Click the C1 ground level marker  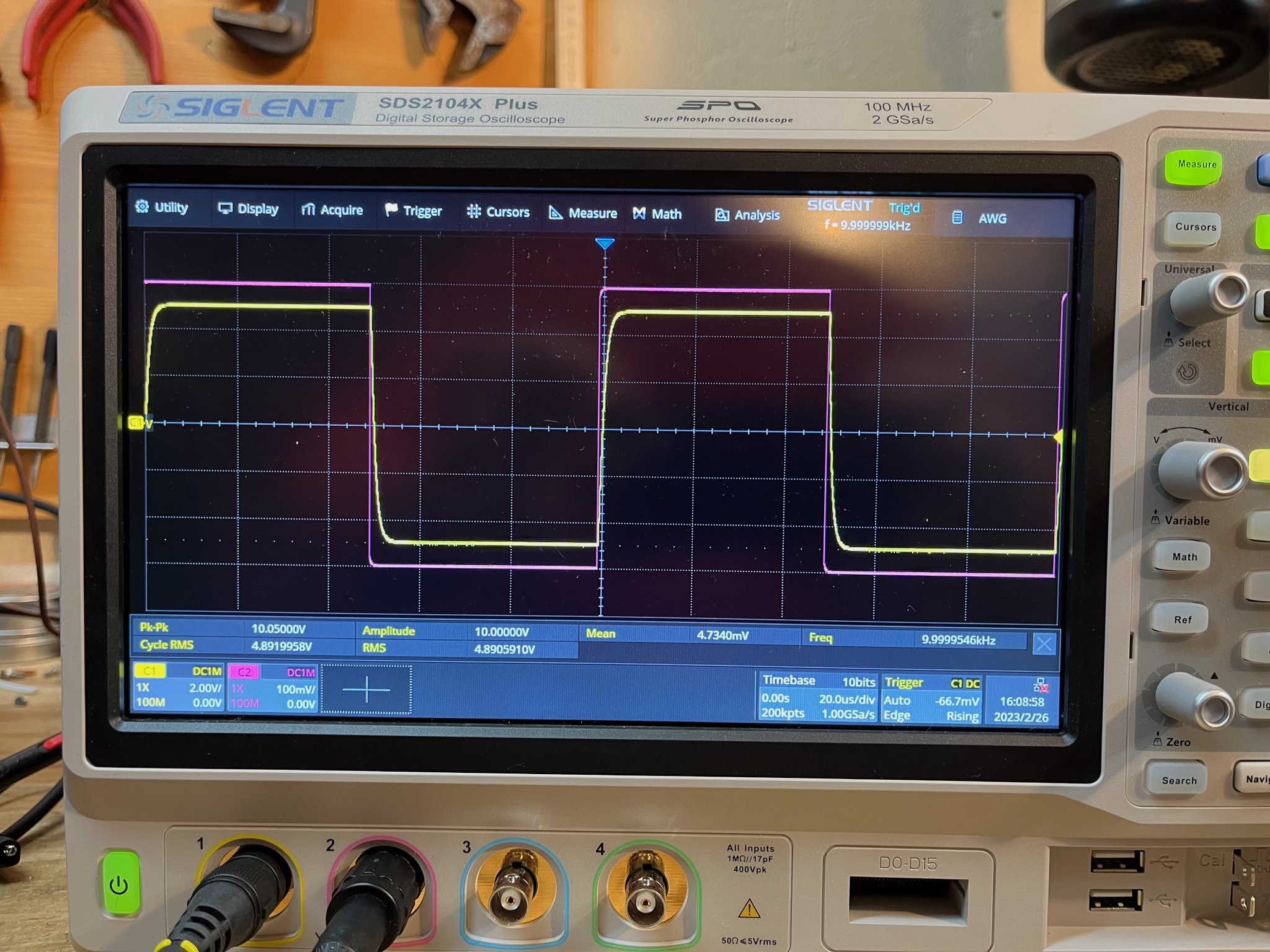[139, 423]
